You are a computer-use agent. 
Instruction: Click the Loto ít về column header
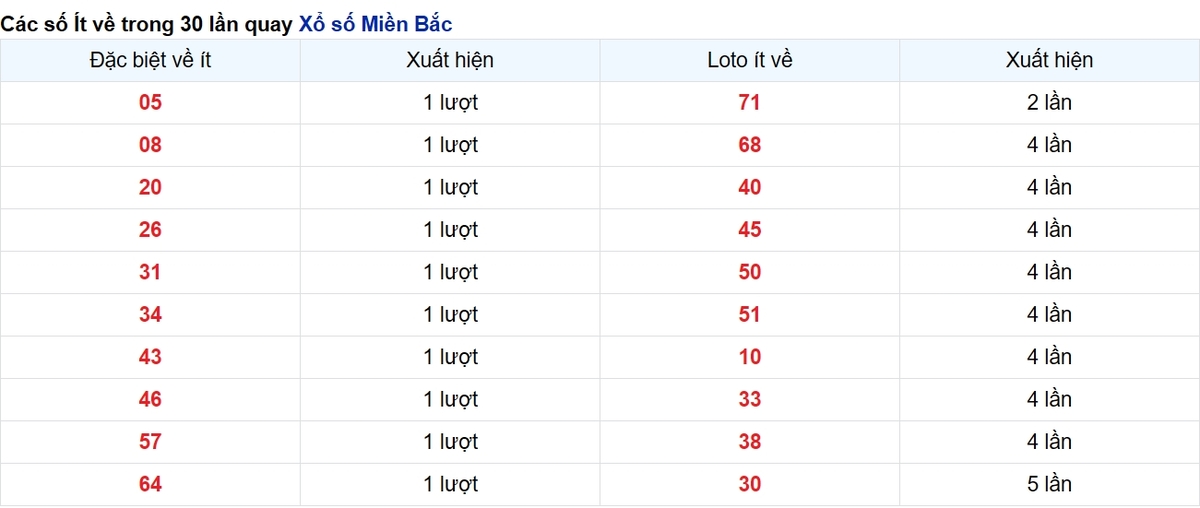coord(749,60)
